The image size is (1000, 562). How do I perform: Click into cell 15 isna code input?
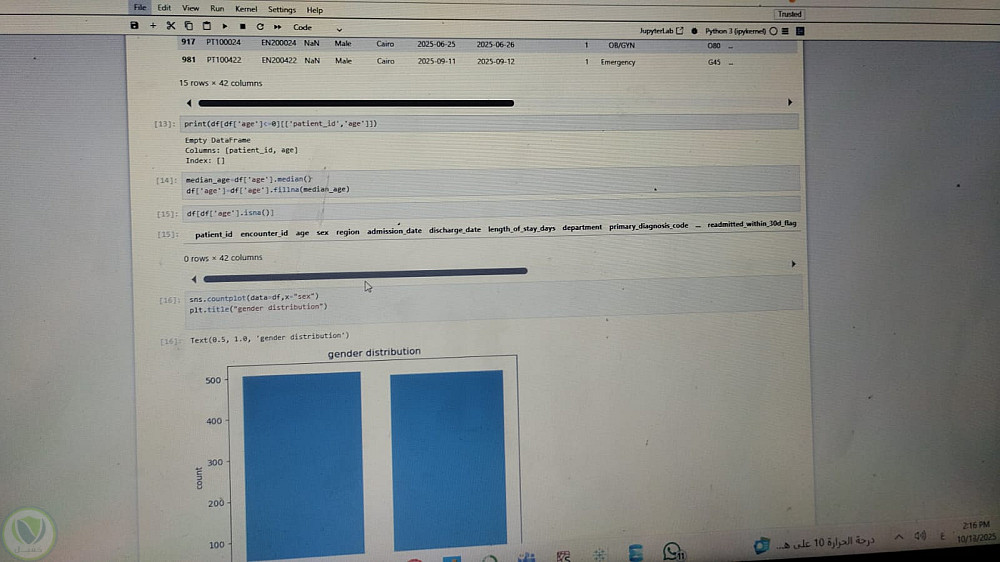click(x=491, y=209)
